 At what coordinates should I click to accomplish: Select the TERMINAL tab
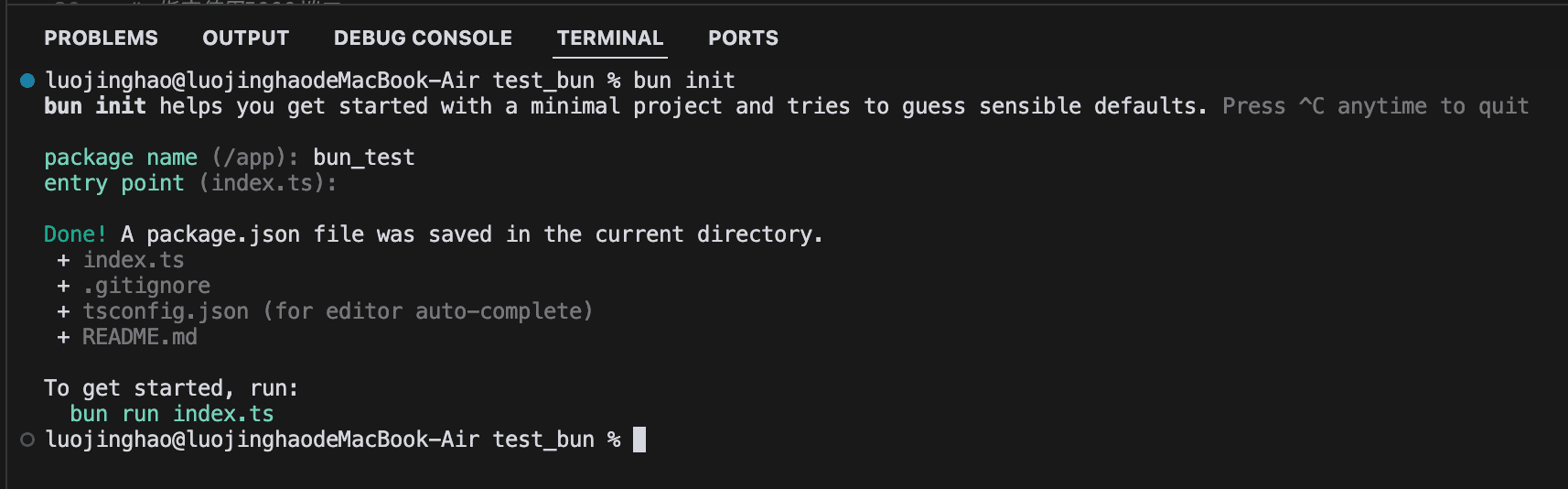(610, 38)
